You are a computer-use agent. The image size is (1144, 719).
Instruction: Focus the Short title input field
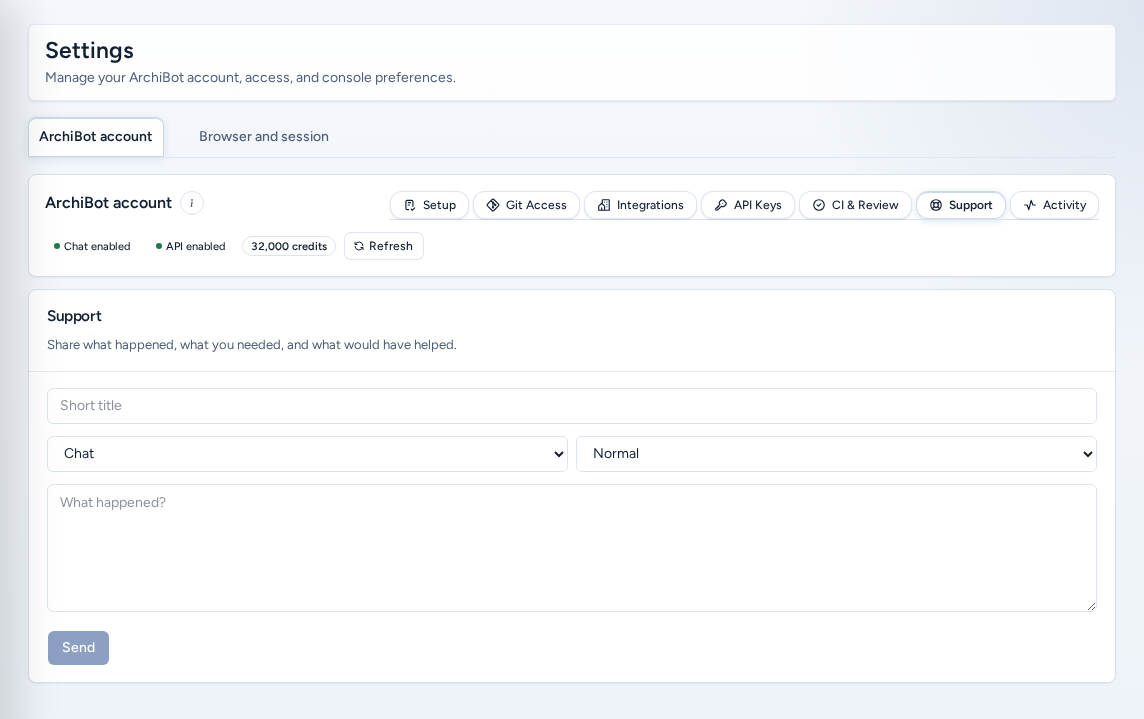tap(572, 406)
